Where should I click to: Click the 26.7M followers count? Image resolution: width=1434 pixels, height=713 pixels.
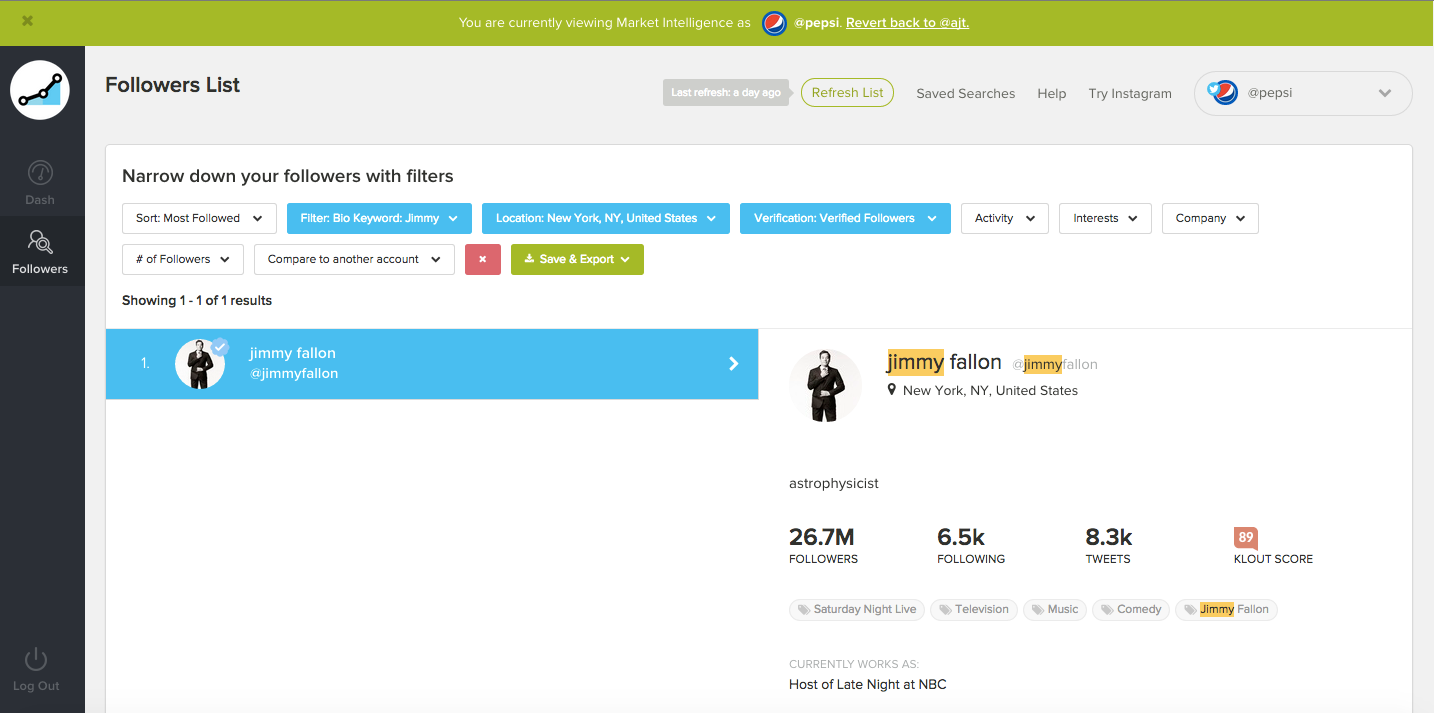click(822, 537)
